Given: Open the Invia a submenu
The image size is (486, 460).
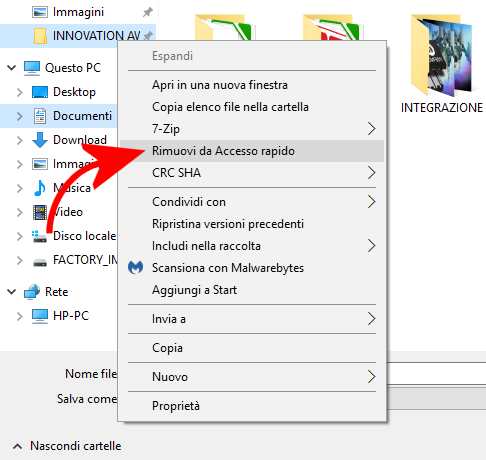Looking at the screenshot, I should [x=252, y=319].
